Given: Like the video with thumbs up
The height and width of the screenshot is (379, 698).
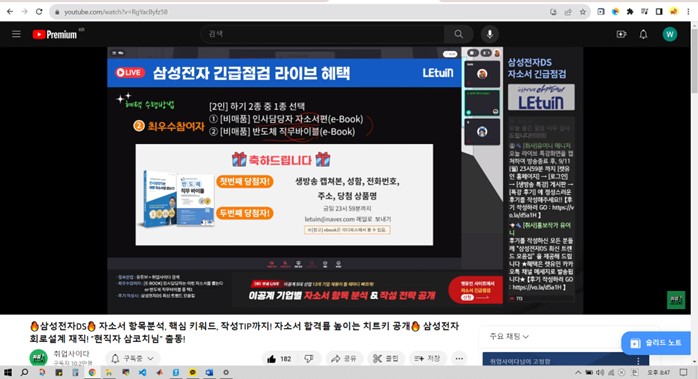Looking at the screenshot, I should click(279, 359).
